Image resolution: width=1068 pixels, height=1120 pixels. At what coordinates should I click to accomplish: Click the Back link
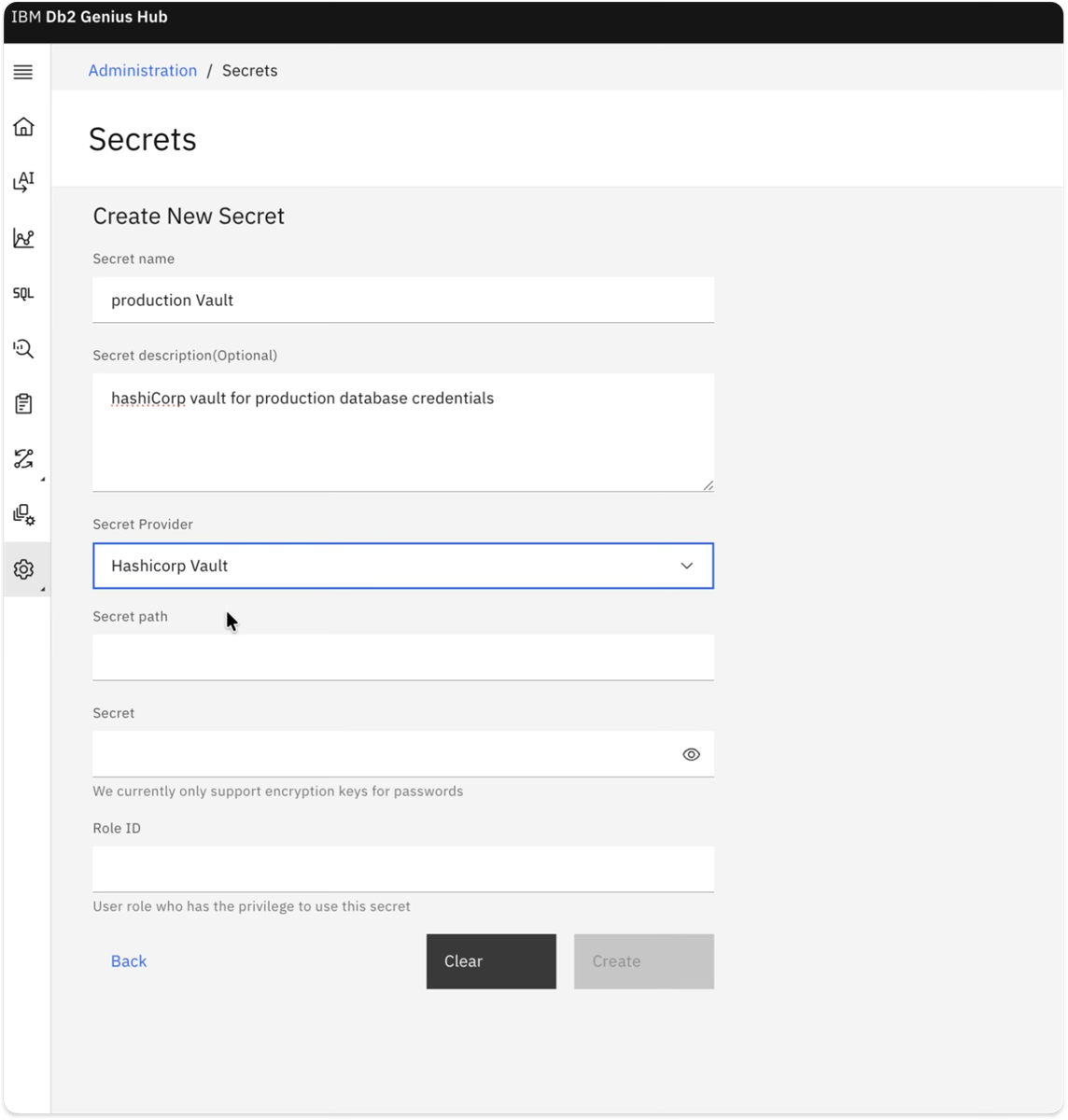129,961
